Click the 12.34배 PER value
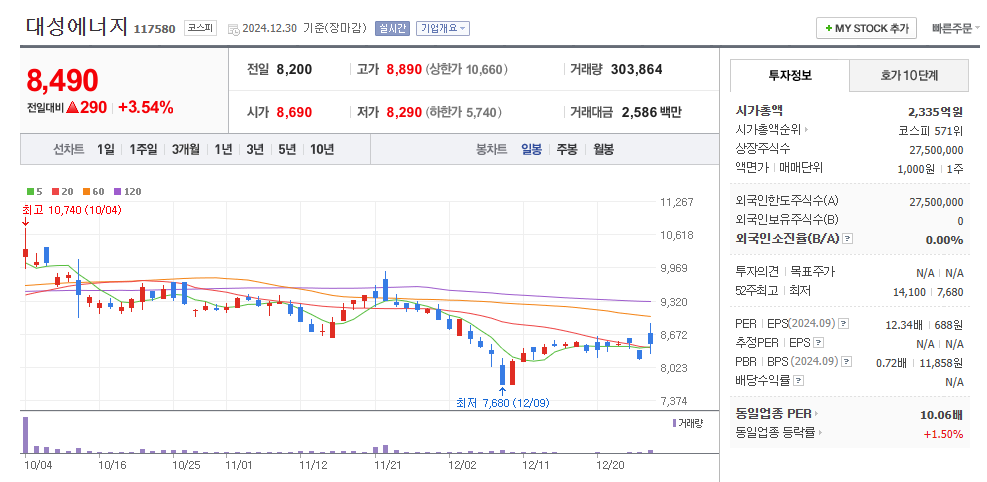The width and height of the screenshot is (987, 482). click(x=903, y=325)
